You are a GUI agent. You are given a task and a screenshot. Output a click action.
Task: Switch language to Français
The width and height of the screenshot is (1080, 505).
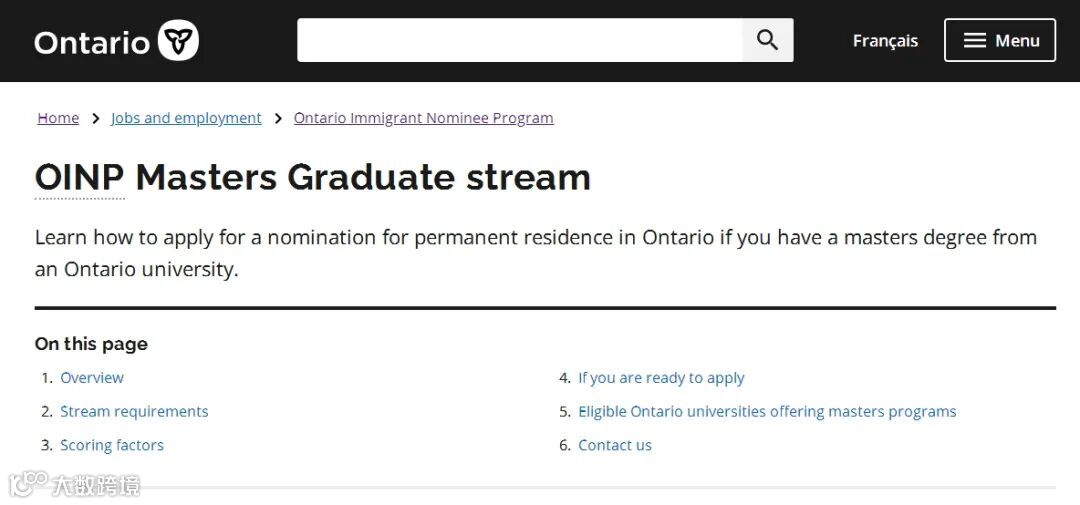[885, 41]
